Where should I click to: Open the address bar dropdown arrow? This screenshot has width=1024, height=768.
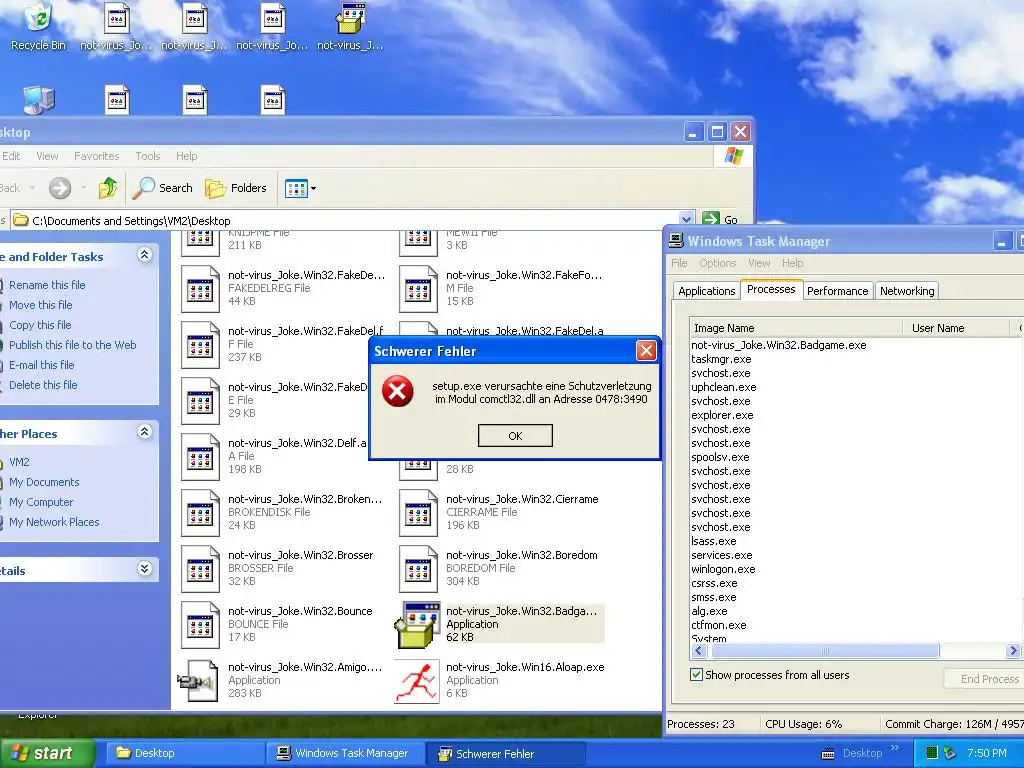686,219
